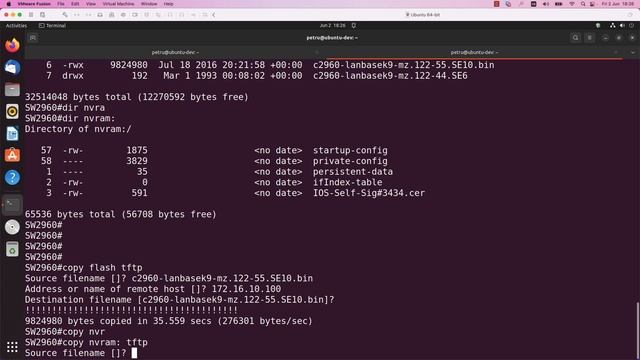Open the macOS Wi-Fi status menu
The image size is (640, 360).
(x=572, y=4)
